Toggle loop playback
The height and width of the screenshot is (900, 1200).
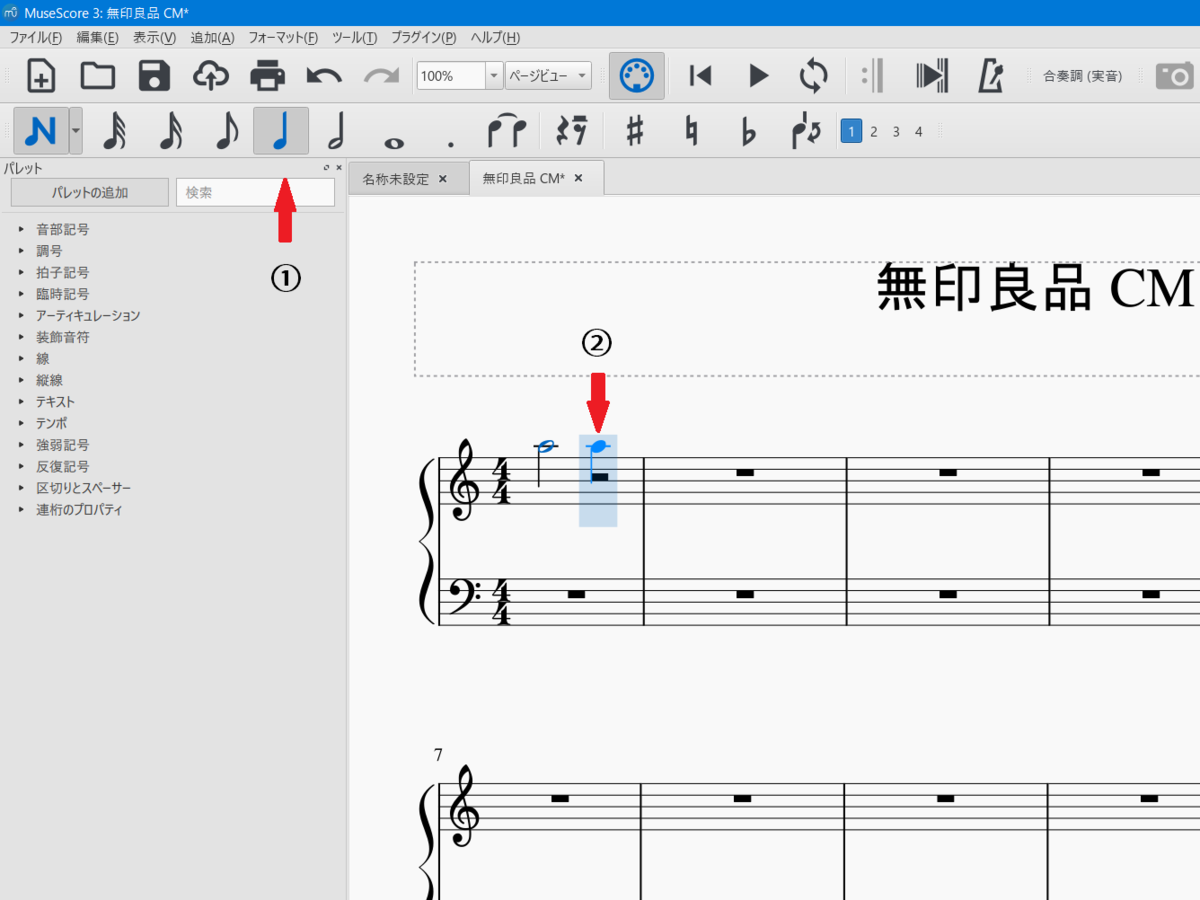tap(814, 76)
